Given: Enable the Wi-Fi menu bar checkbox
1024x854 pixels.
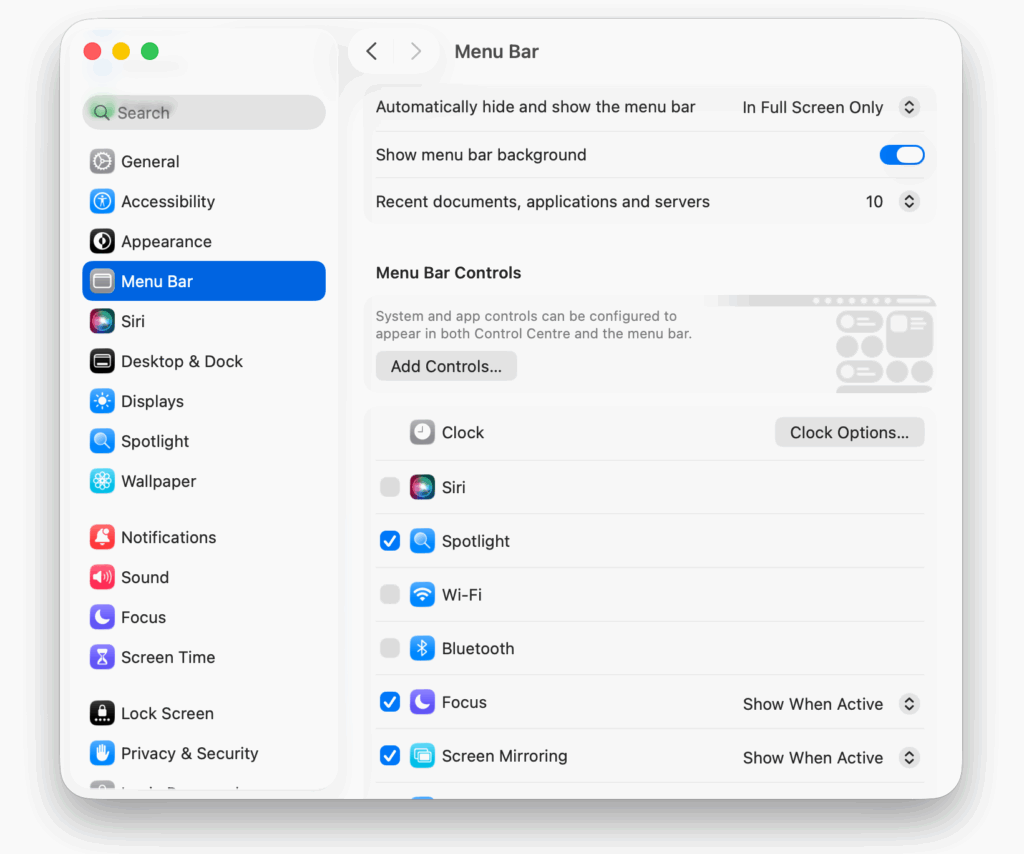Looking at the screenshot, I should point(390,595).
